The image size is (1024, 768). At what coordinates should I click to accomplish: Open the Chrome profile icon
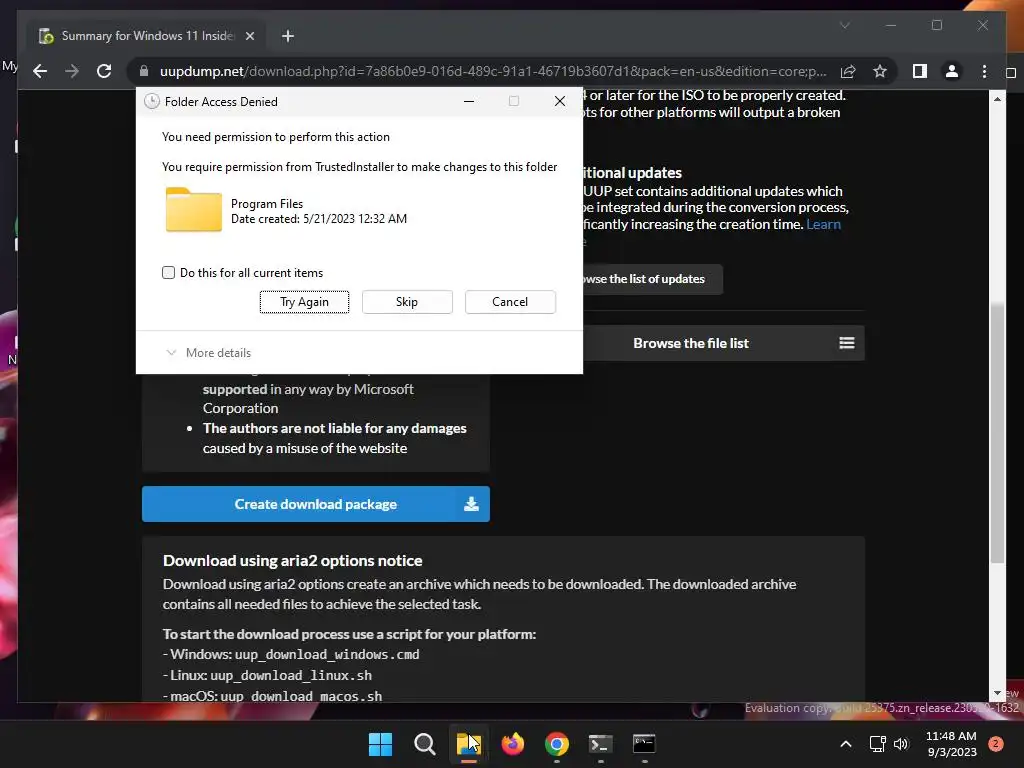pyautogui.click(x=952, y=71)
